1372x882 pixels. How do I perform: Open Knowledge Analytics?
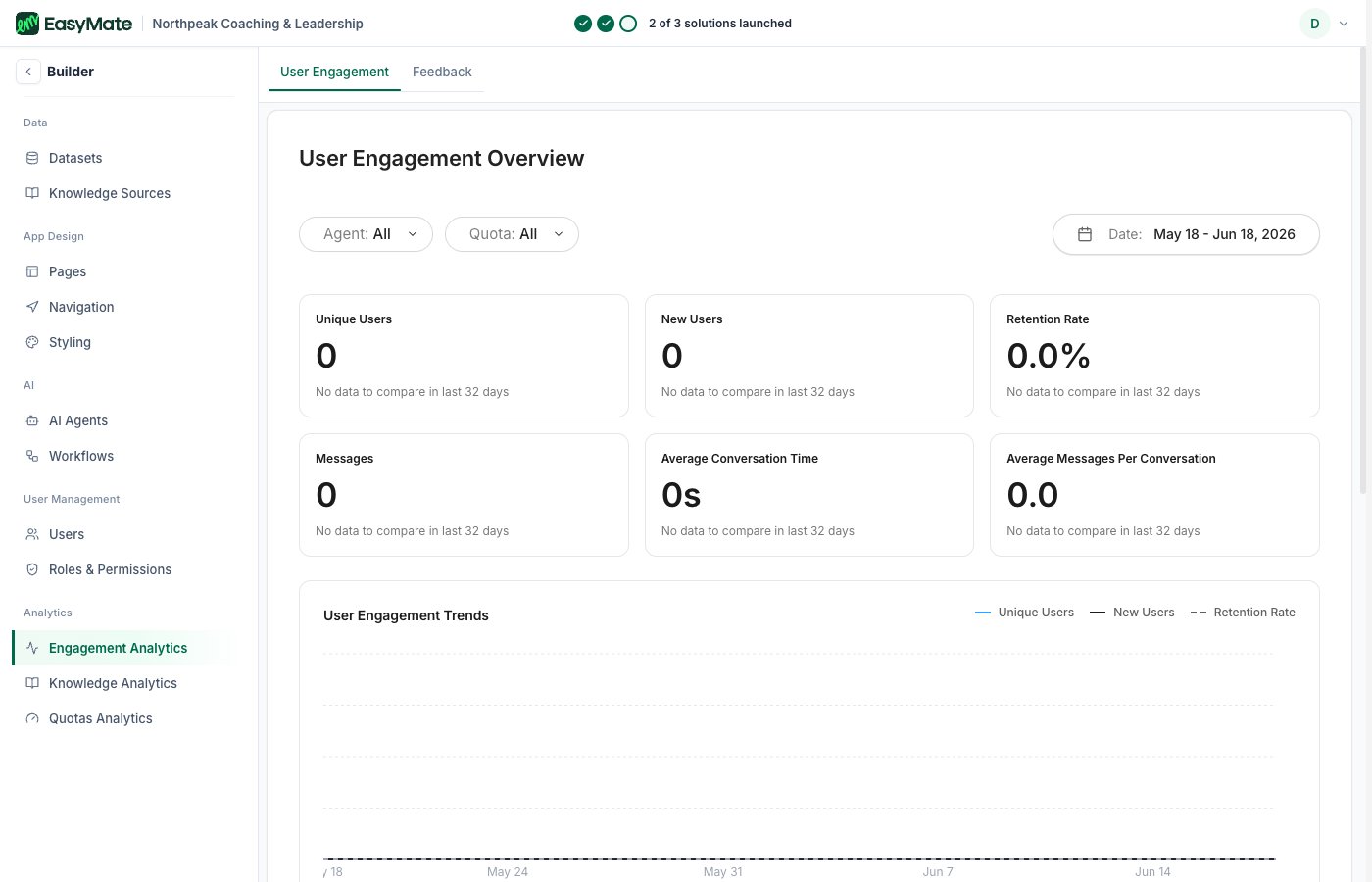[x=123, y=683]
